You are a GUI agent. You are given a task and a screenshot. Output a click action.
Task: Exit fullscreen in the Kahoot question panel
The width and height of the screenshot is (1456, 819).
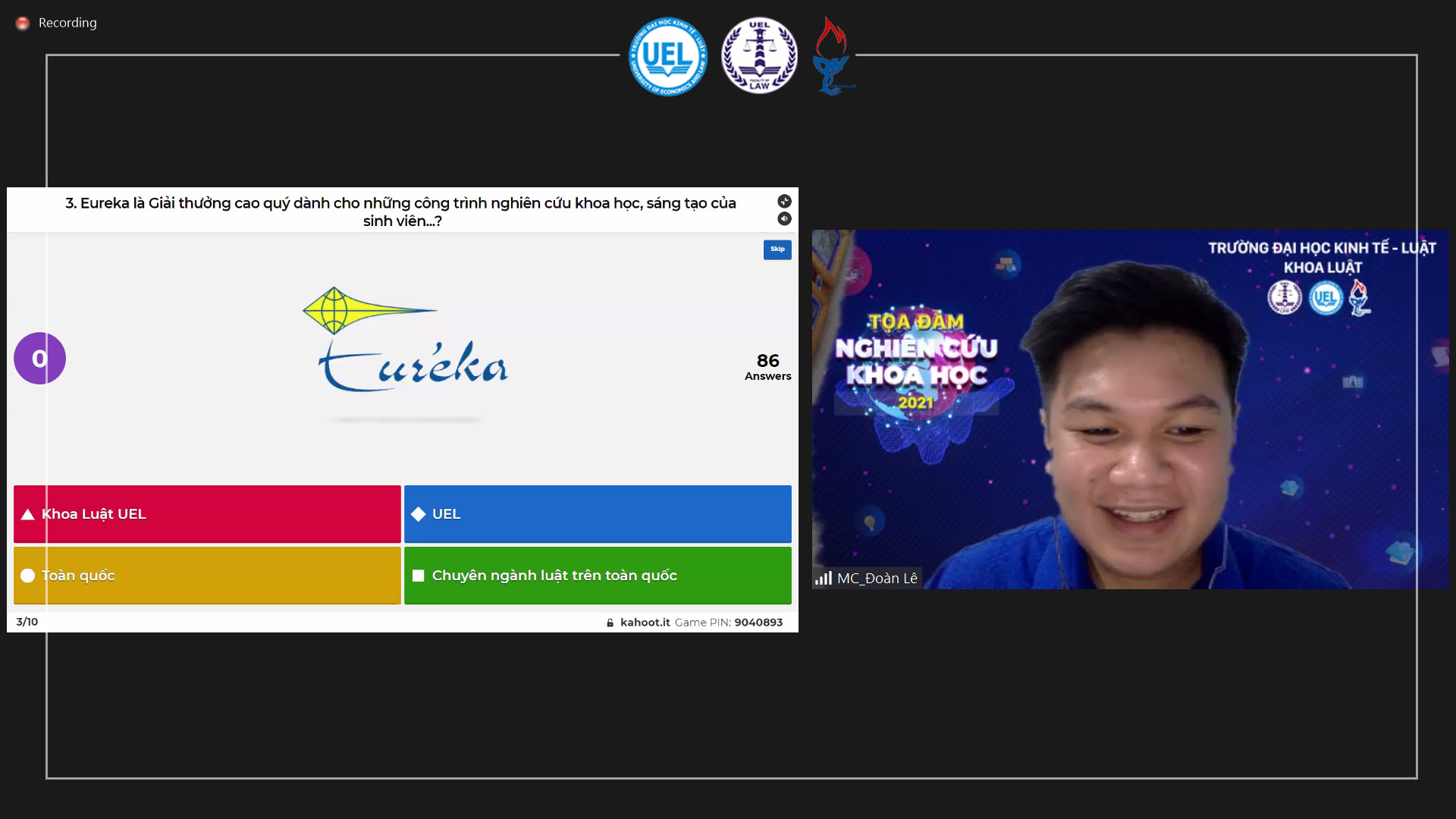784,201
